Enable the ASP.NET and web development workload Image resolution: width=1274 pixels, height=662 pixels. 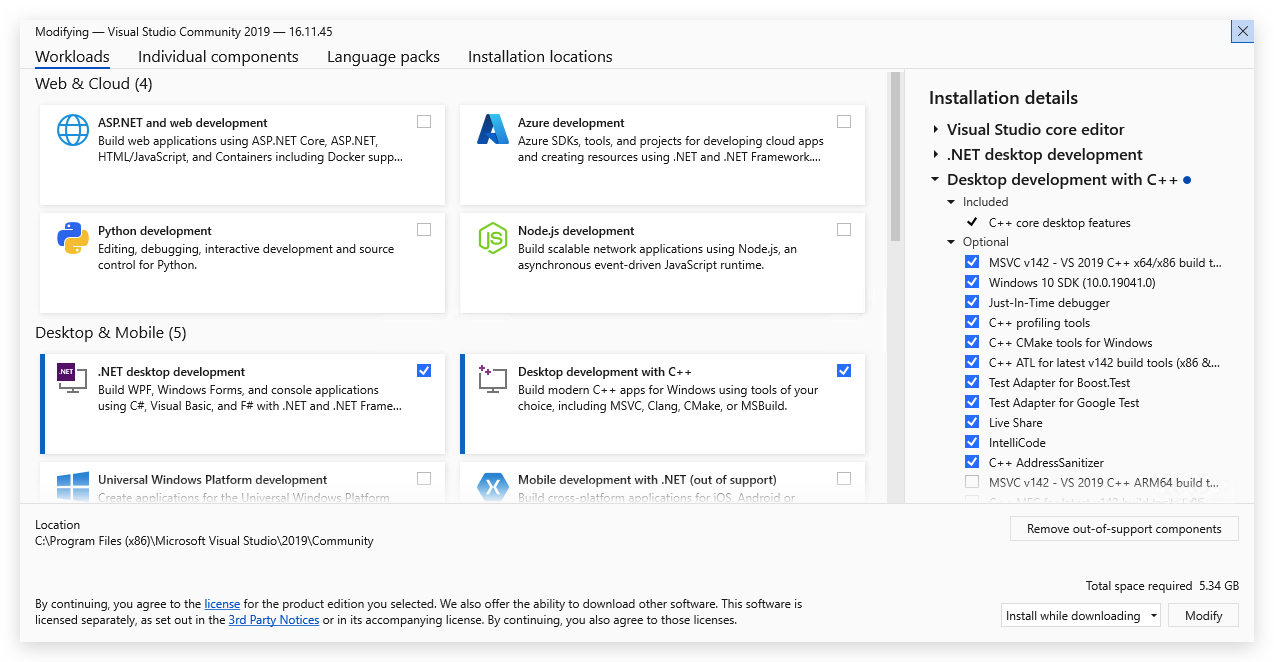pyautogui.click(x=424, y=122)
